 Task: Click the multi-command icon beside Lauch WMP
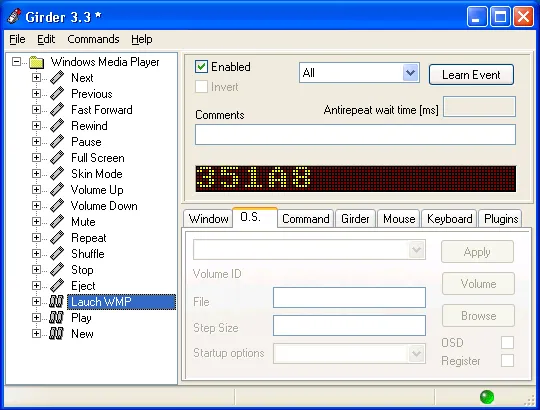[x=56, y=302]
